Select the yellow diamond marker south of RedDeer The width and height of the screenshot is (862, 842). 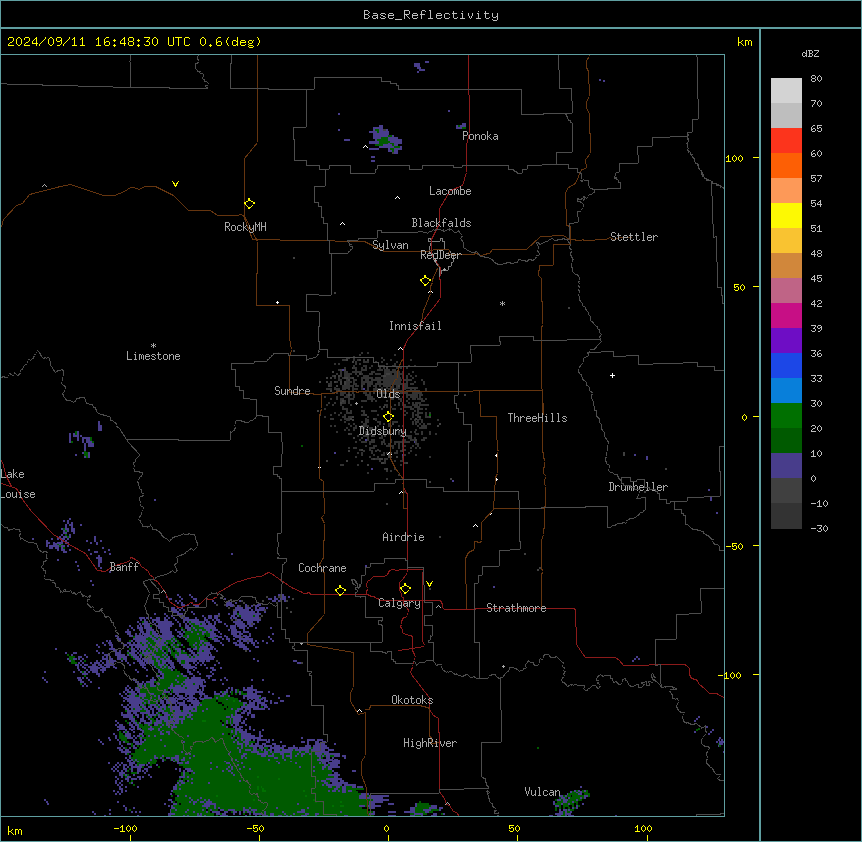pos(426,281)
